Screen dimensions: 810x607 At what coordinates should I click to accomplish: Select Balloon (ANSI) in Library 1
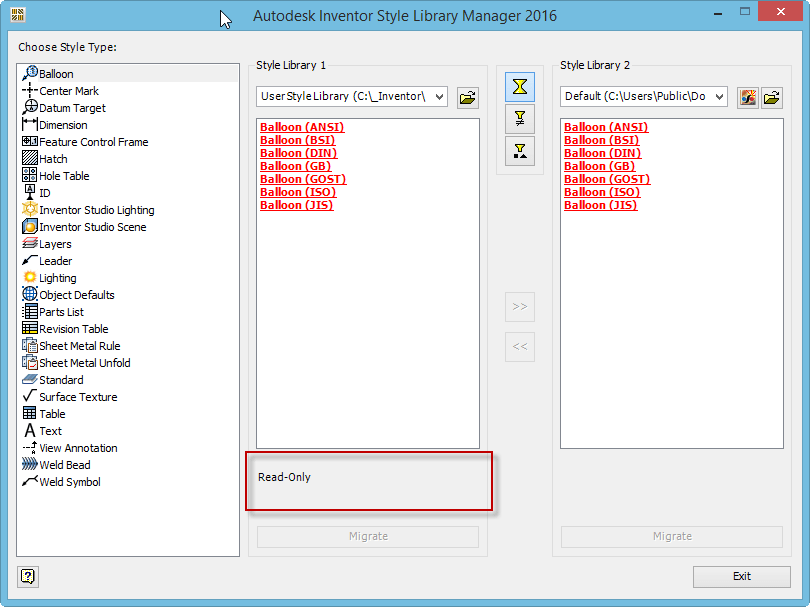302,127
